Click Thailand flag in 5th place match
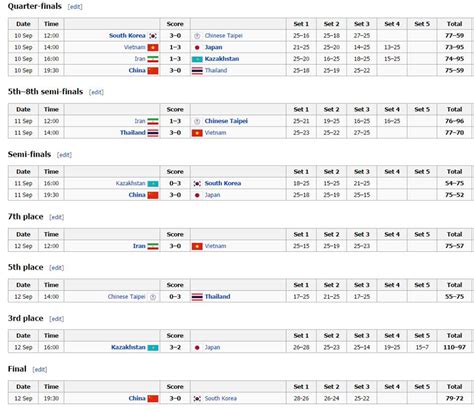Image resolution: width=474 pixels, height=412 pixels. 197,297
